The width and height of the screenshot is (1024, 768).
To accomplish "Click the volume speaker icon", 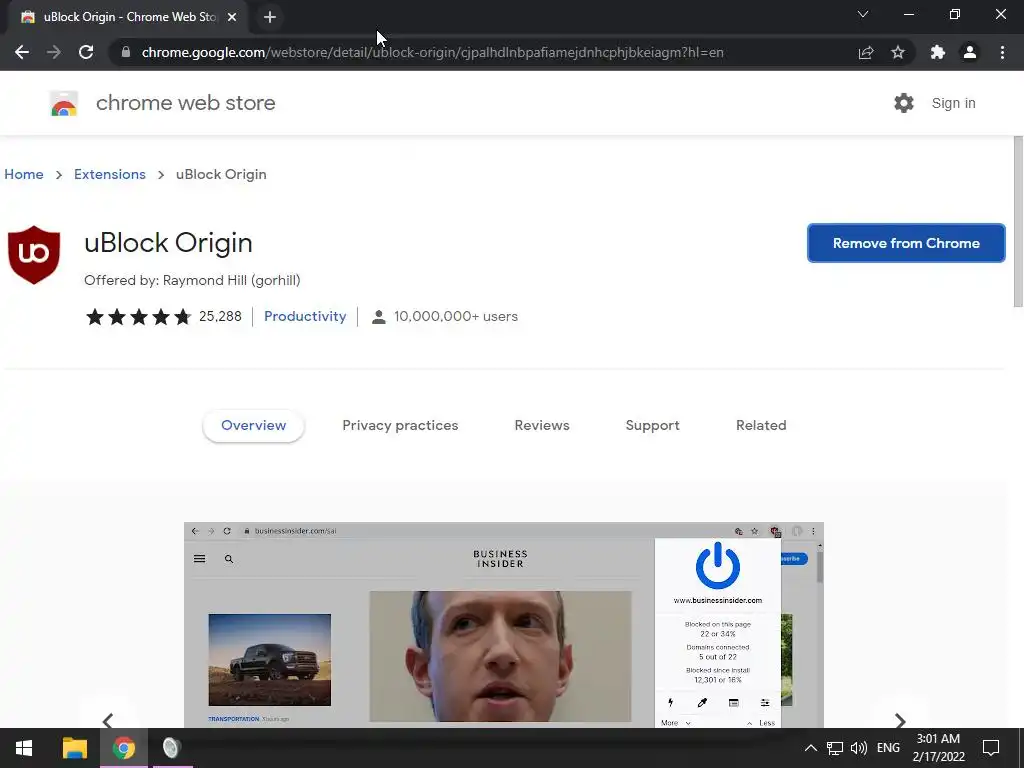I will pyautogui.click(x=859, y=748).
